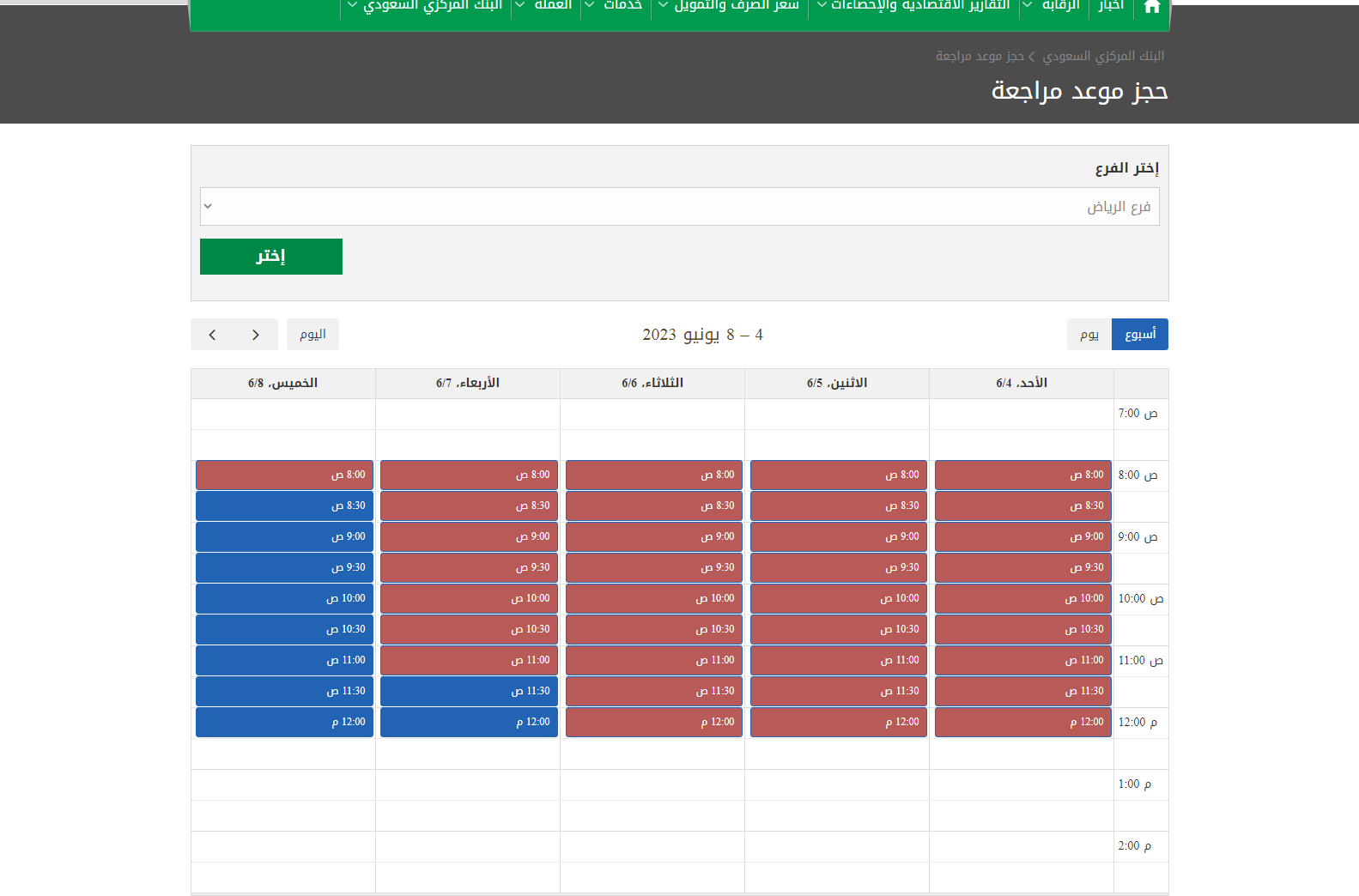Click the booked Sunday 6/4 8:00 ص slot

point(1023,475)
